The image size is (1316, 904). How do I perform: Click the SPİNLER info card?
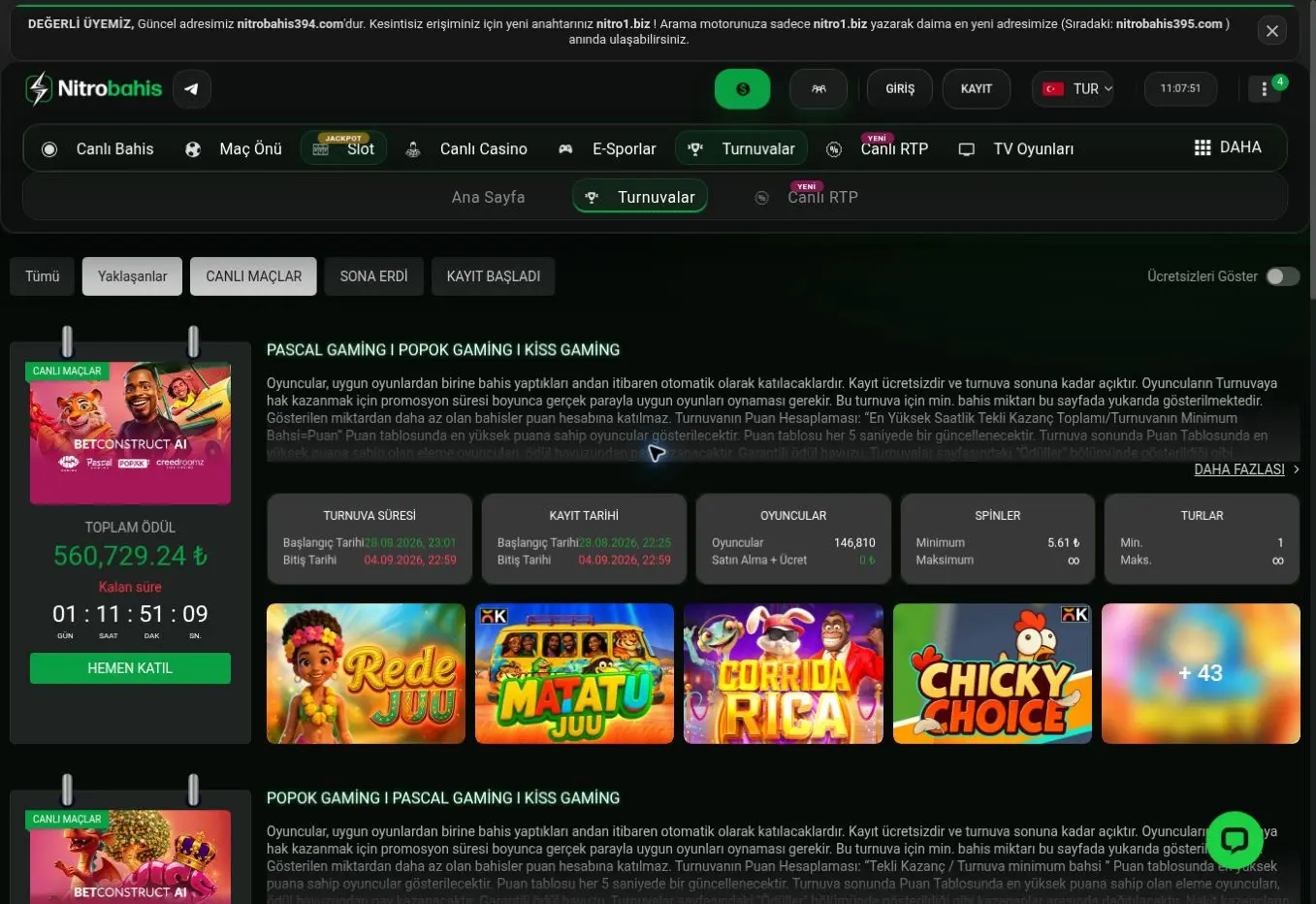click(x=998, y=539)
